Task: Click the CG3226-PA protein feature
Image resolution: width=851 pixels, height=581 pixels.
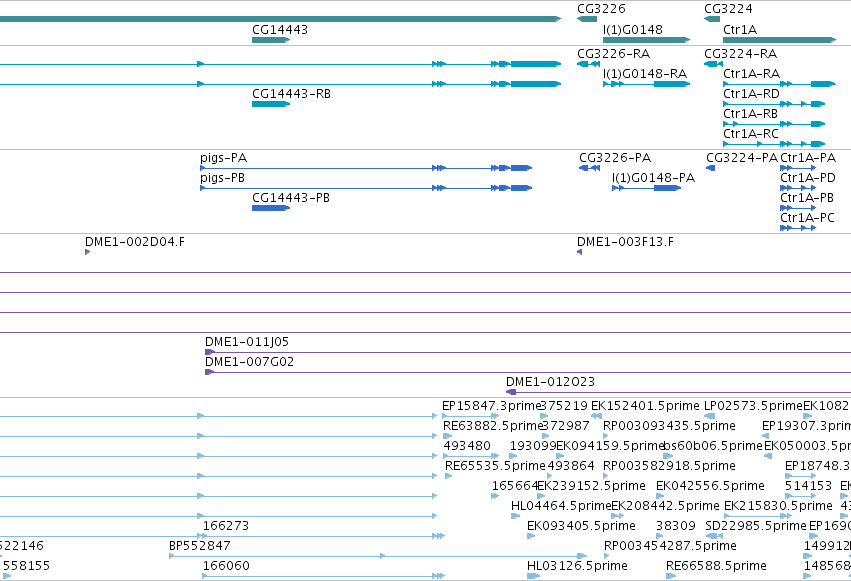Action: pyautogui.click(x=589, y=168)
